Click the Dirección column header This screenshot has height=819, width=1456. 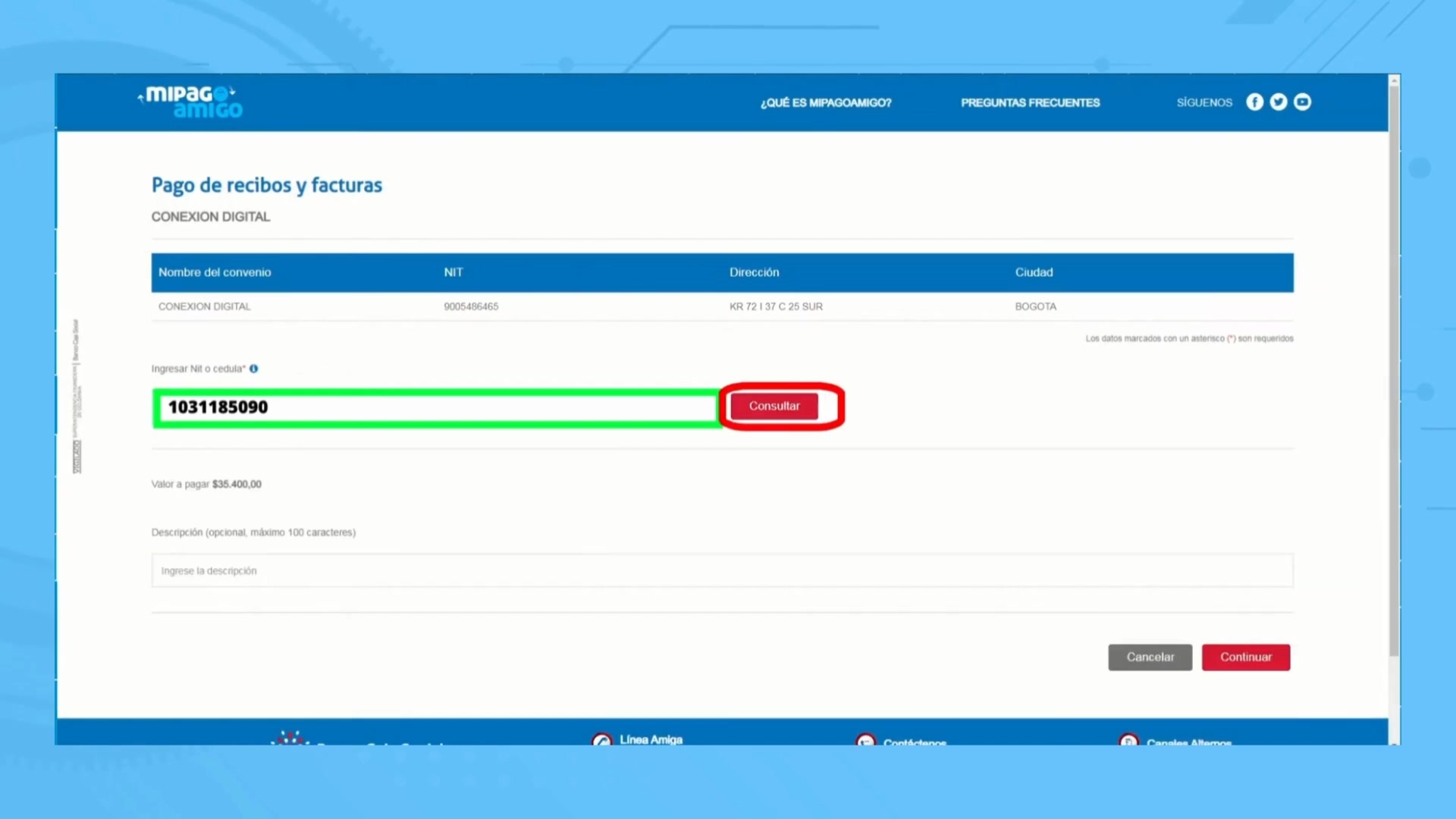(x=754, y=272)
